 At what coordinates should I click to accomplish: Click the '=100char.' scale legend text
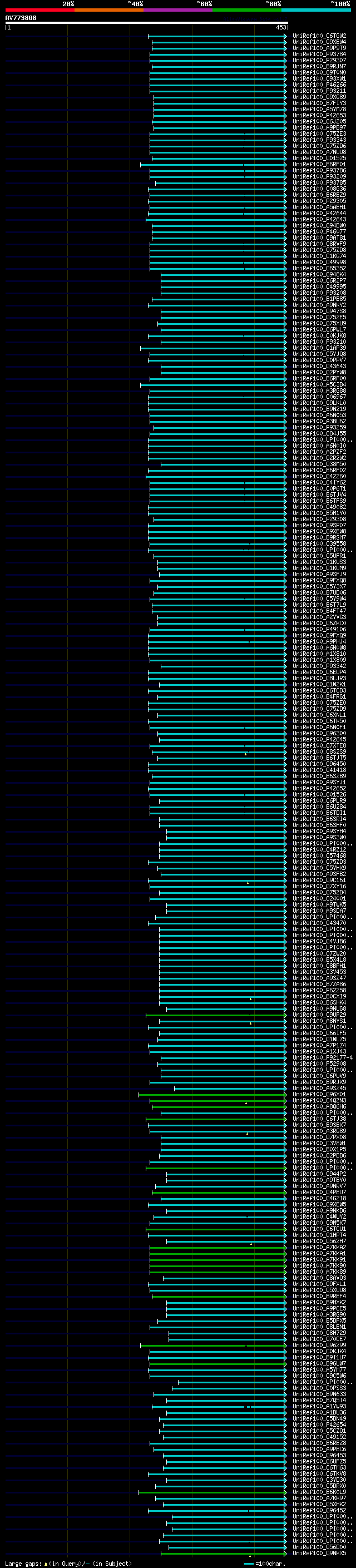pyautogui.click(x=269, y=1563)
